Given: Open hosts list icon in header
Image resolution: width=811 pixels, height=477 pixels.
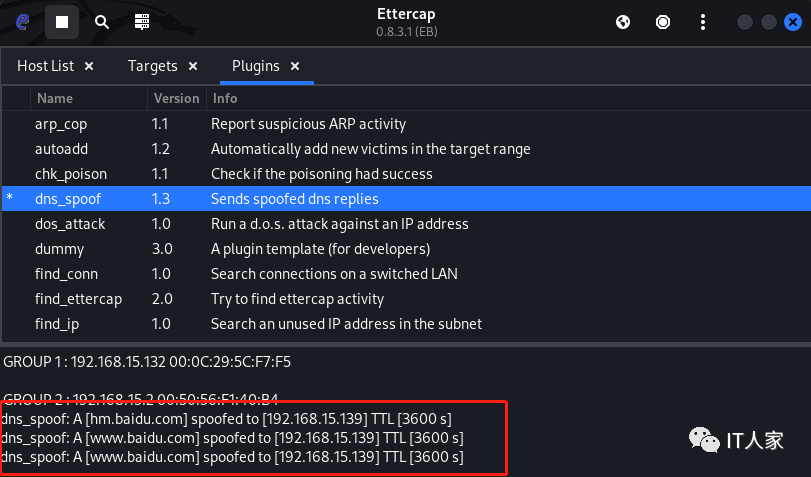Looking at the screenshot, I should pyautogui.click(x=142, y=21).
